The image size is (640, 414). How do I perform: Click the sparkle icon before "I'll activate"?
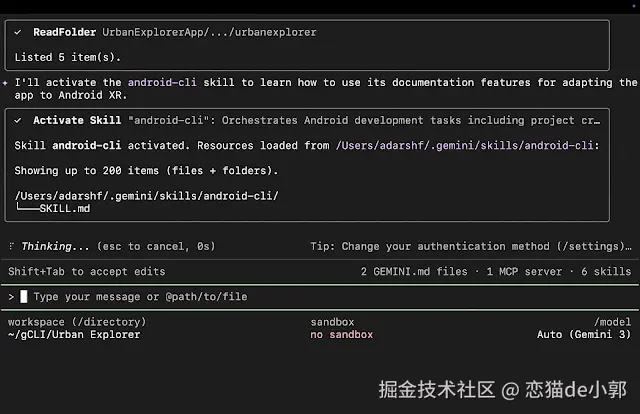(x=5, y=83)
